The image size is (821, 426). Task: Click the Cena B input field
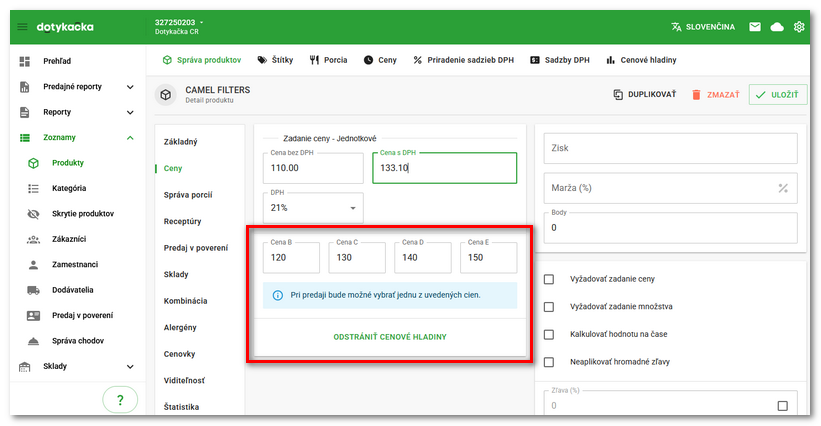291,258
